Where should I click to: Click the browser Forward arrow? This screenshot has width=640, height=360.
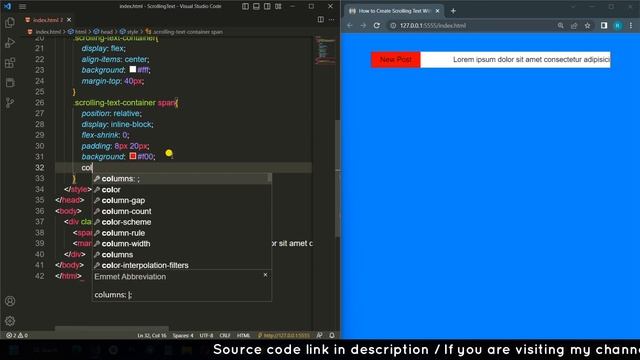tap(363, 25)
